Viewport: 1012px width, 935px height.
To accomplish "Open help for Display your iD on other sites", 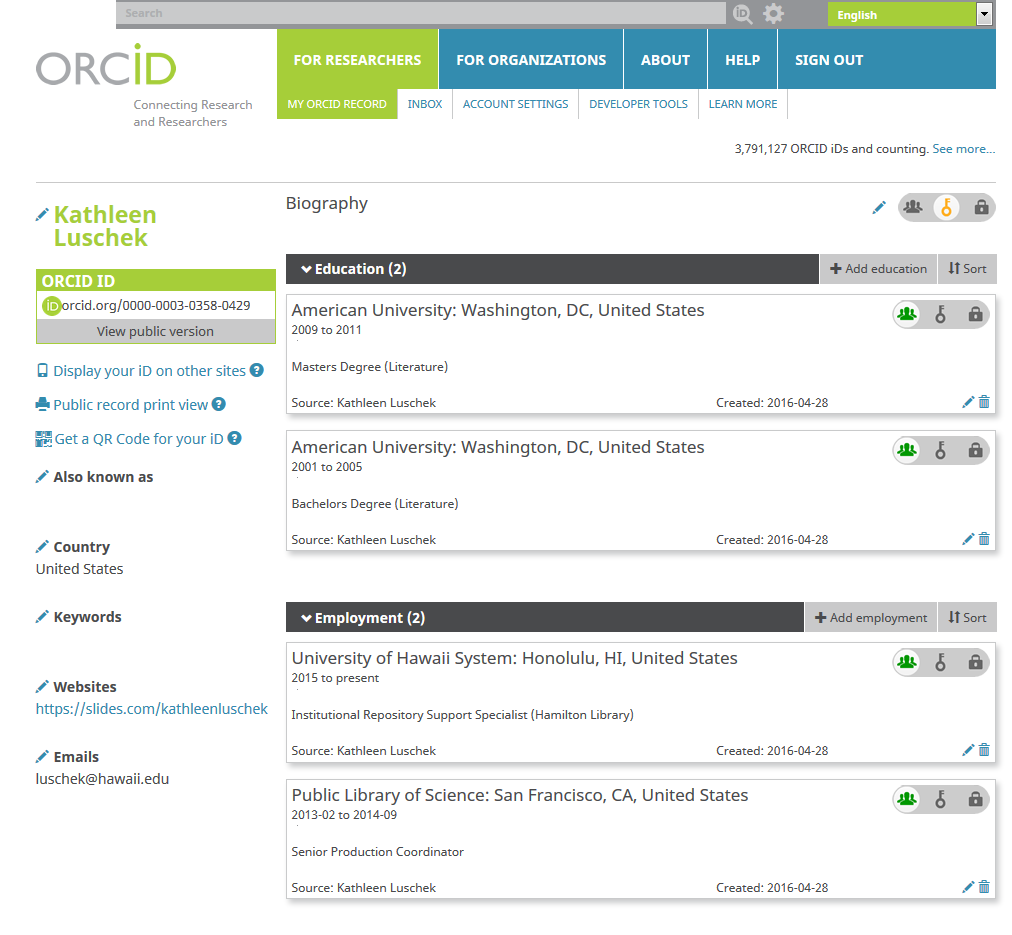I will click(x=257, y=370).
